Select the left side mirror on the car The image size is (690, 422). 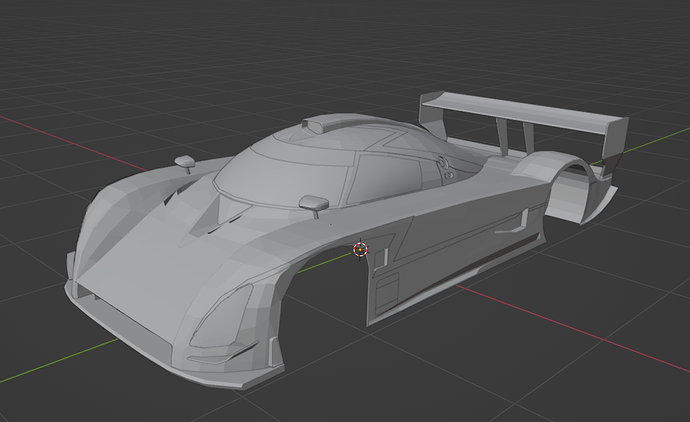click(x=185, y=164)
